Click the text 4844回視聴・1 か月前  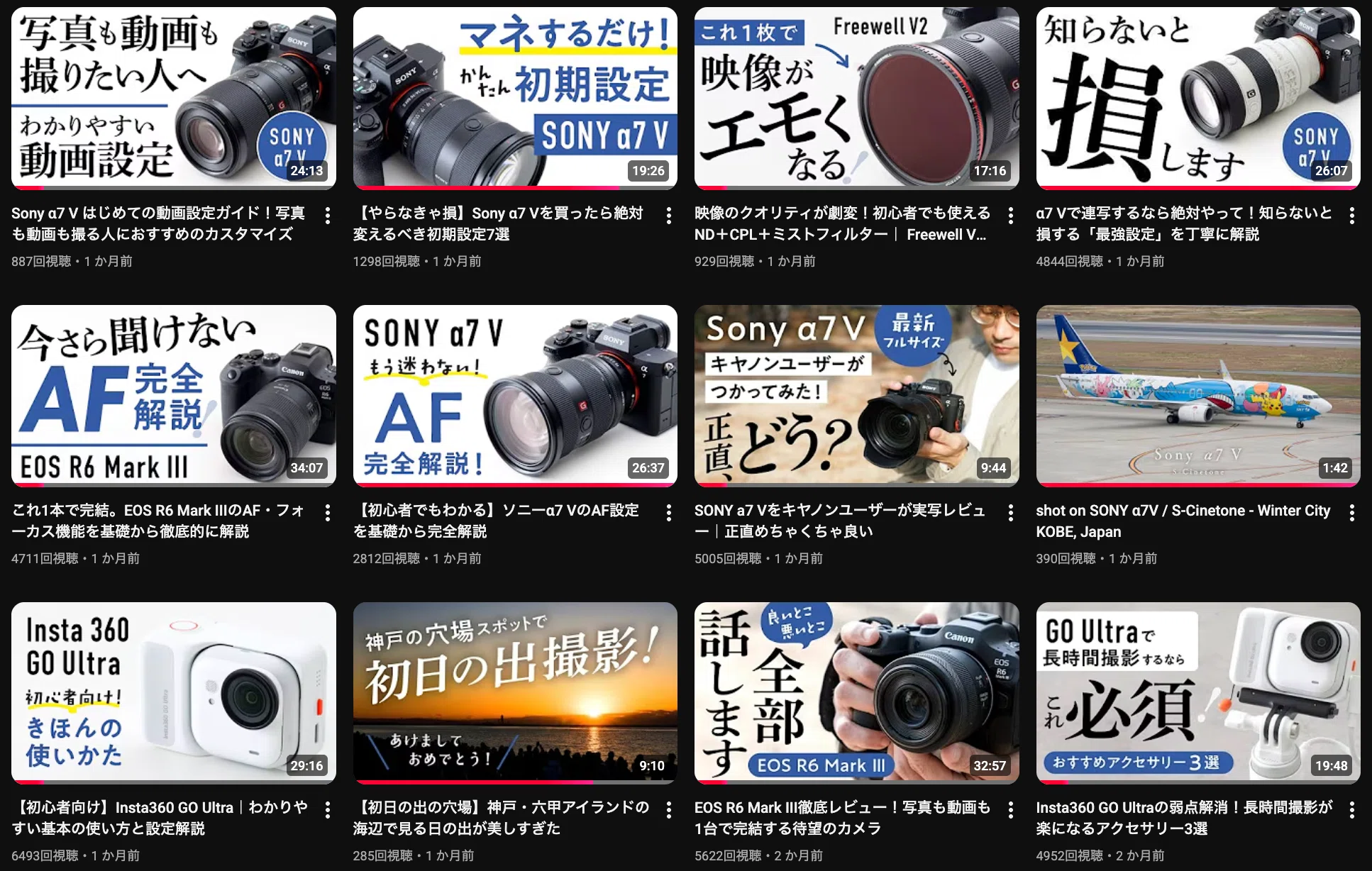click(x=1100, y=262)
